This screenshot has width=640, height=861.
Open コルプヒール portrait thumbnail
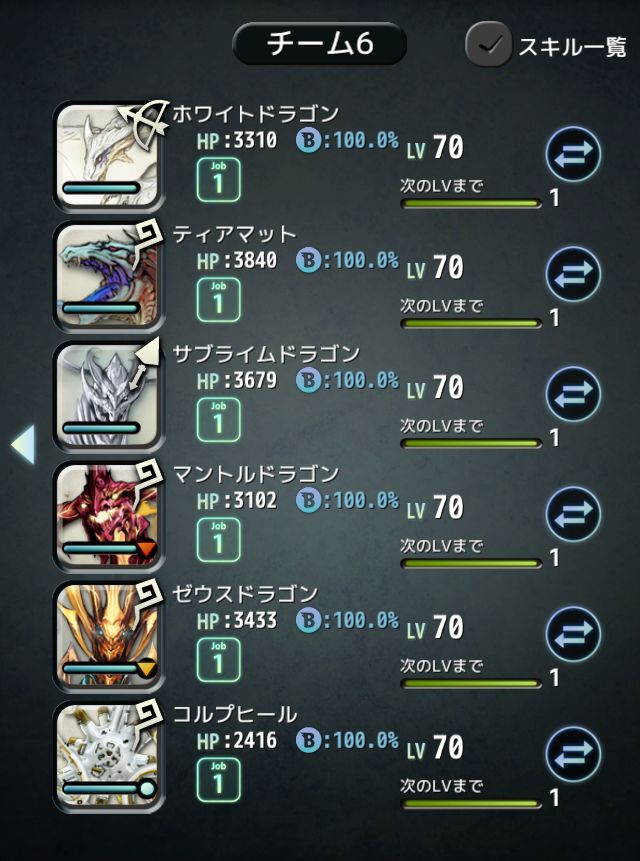(x=109, y=756)
